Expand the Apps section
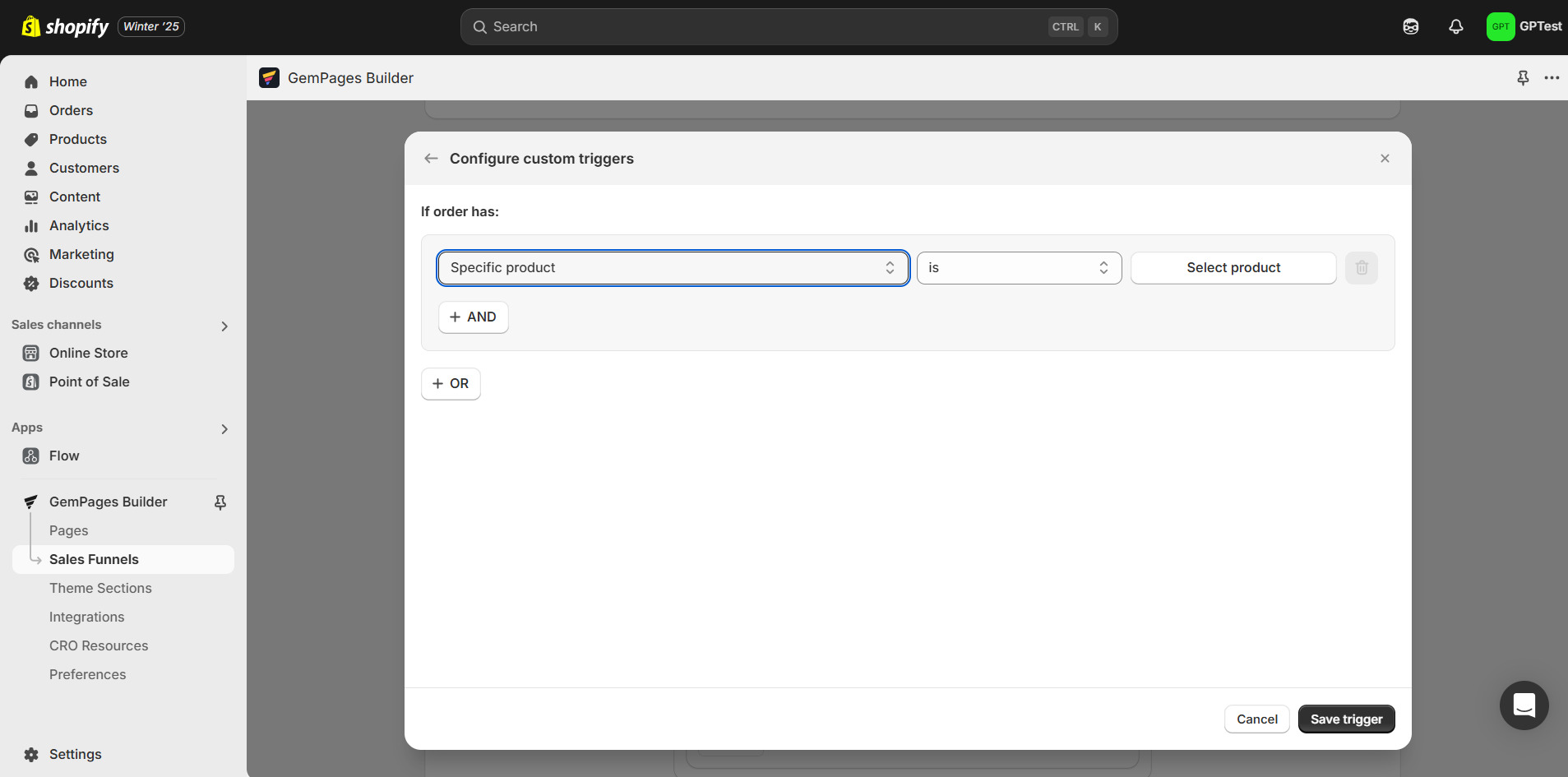The height and width of the screenshot is (777, 1568). (224, 429)
